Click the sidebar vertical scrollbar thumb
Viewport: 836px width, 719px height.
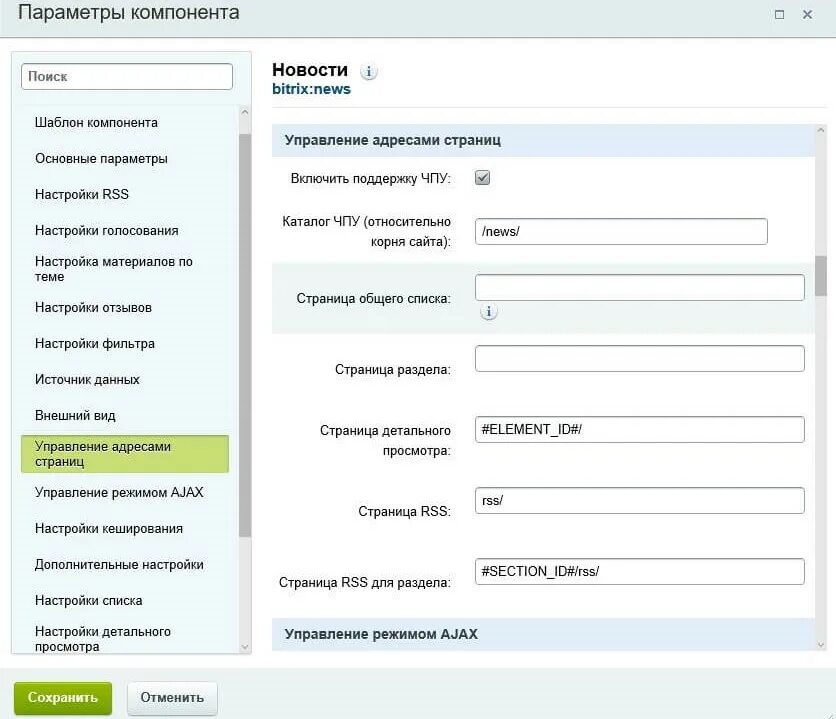click(245, 336)
